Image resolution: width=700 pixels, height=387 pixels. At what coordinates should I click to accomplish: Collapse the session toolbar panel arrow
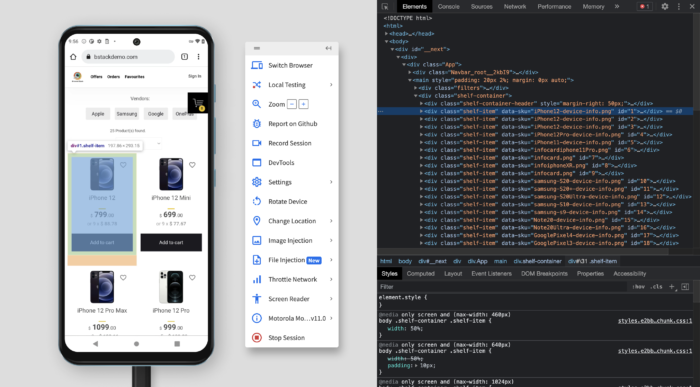coord(329,48)
